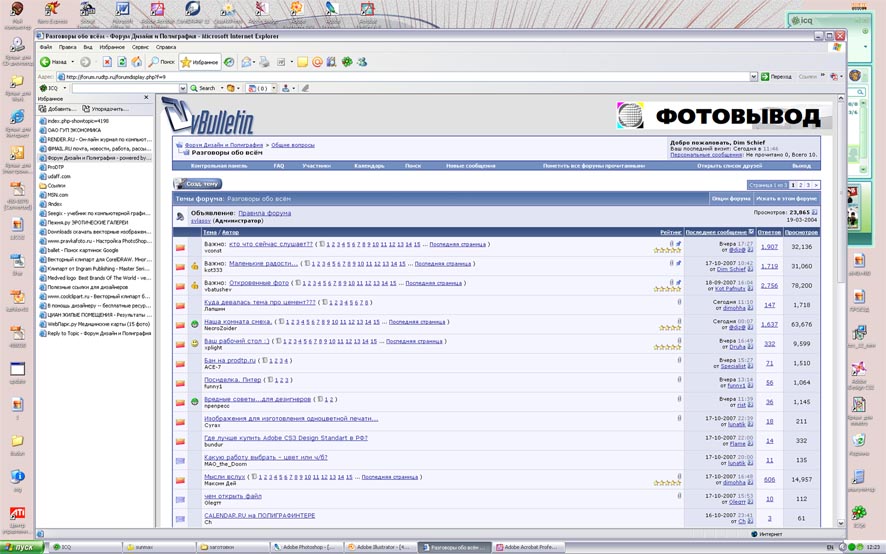Print the page using printer icon
The width and height of the screenshot is (886, 554).
tap(264, 62)
